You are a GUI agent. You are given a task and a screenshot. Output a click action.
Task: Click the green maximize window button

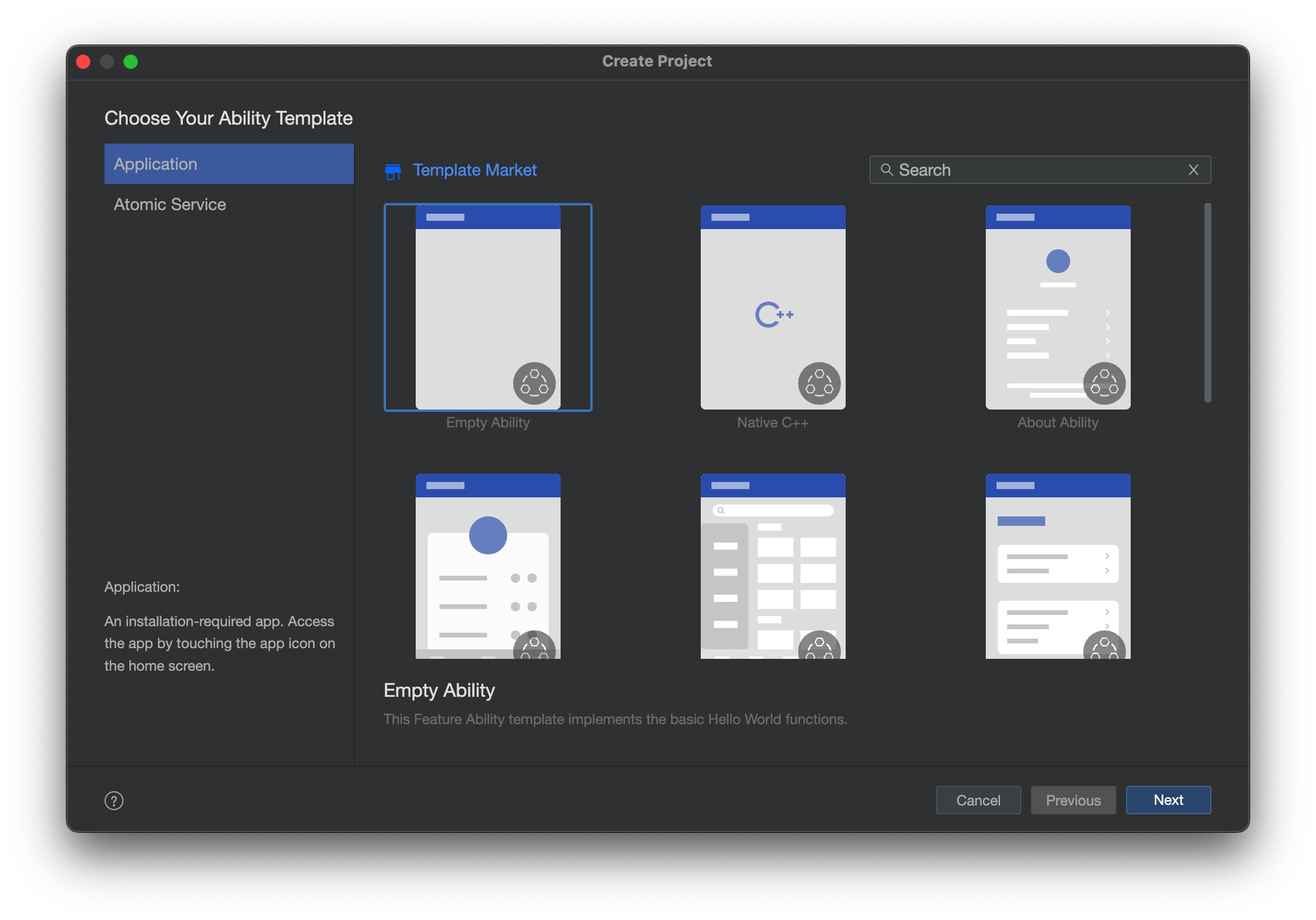131,62
